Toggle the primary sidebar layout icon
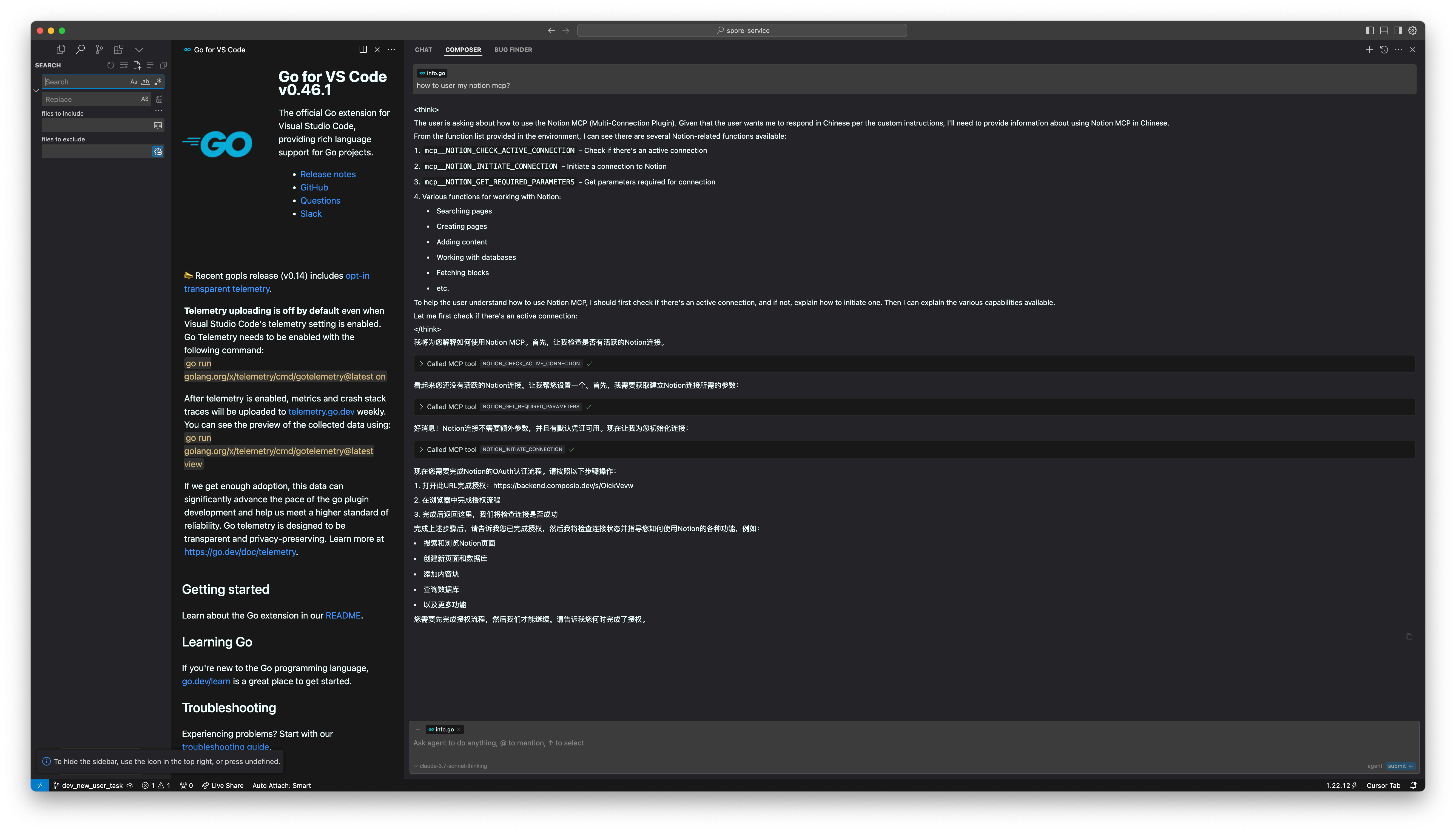 (x=1370, y=31)
